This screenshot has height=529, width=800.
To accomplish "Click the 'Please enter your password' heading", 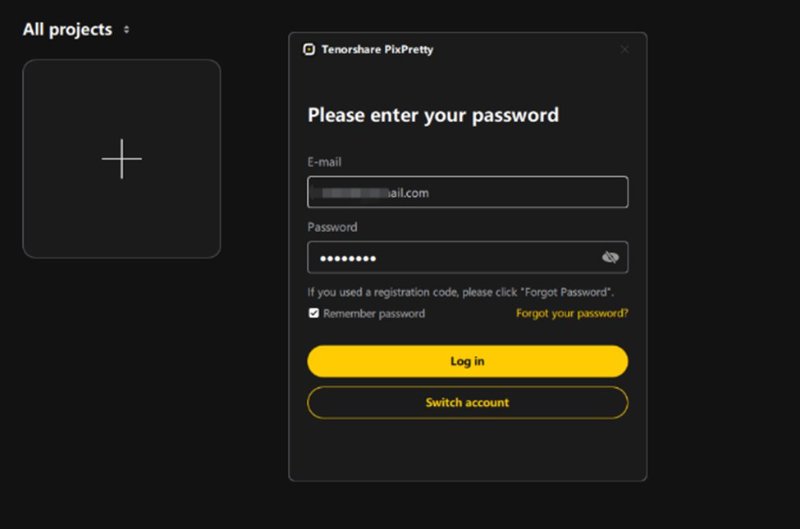I will point(433,115).
